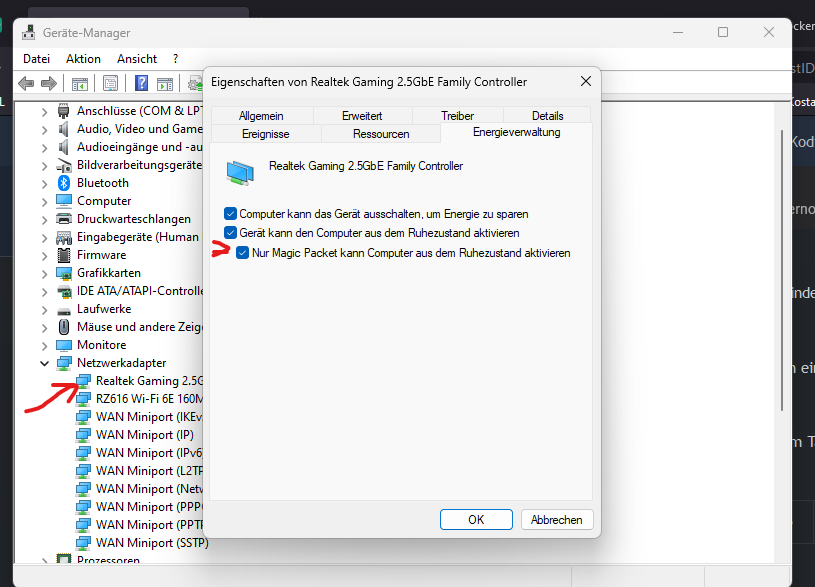Expand the Monitore node
815x587 pixels.
coord(45,345)
